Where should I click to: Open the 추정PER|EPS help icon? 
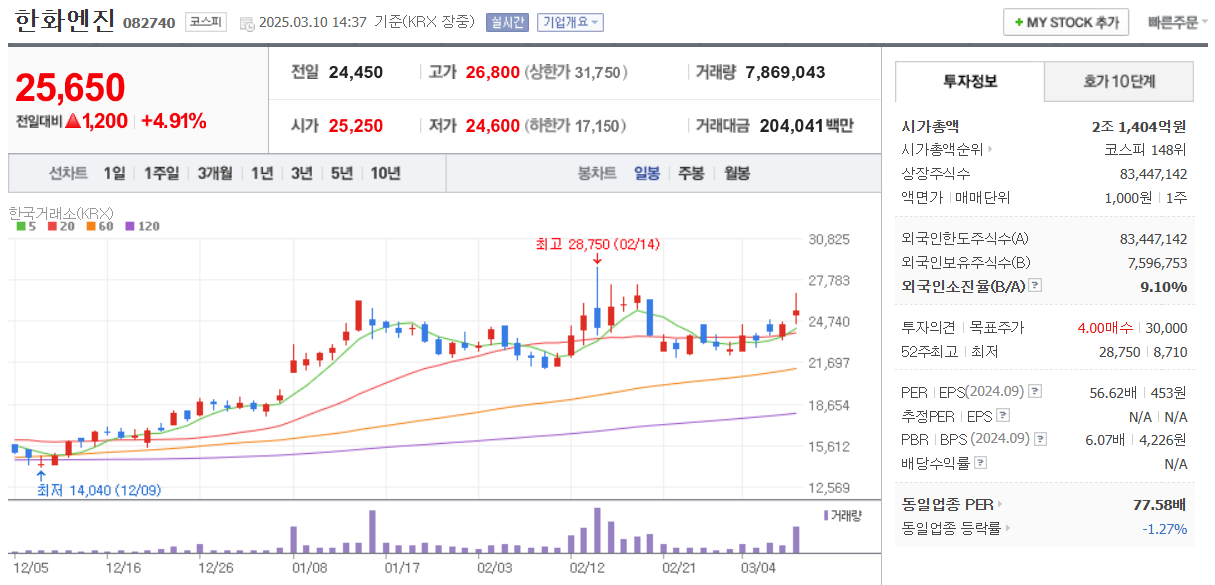(x=1001, y=415)
